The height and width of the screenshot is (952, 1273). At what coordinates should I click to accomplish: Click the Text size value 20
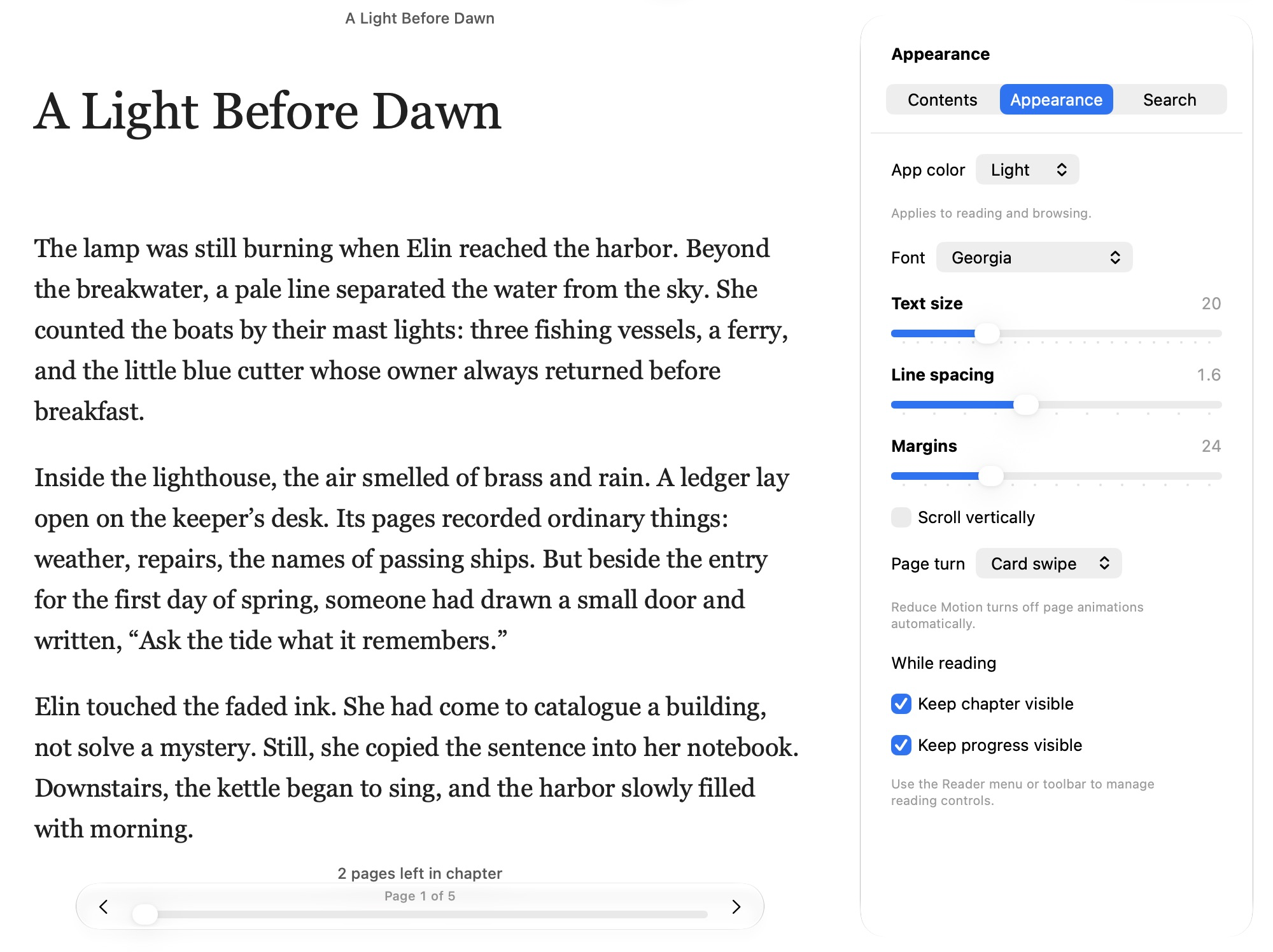1211,304
